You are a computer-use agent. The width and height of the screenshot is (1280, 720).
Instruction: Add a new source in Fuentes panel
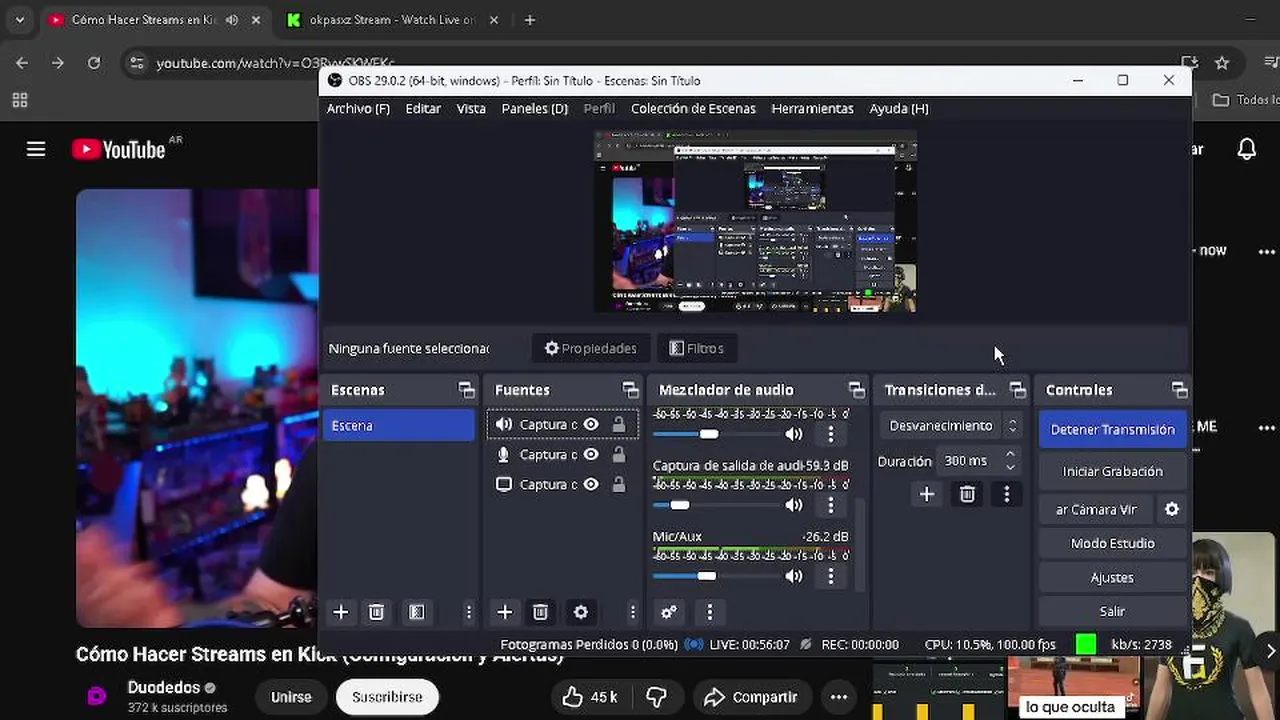[505, 612]
